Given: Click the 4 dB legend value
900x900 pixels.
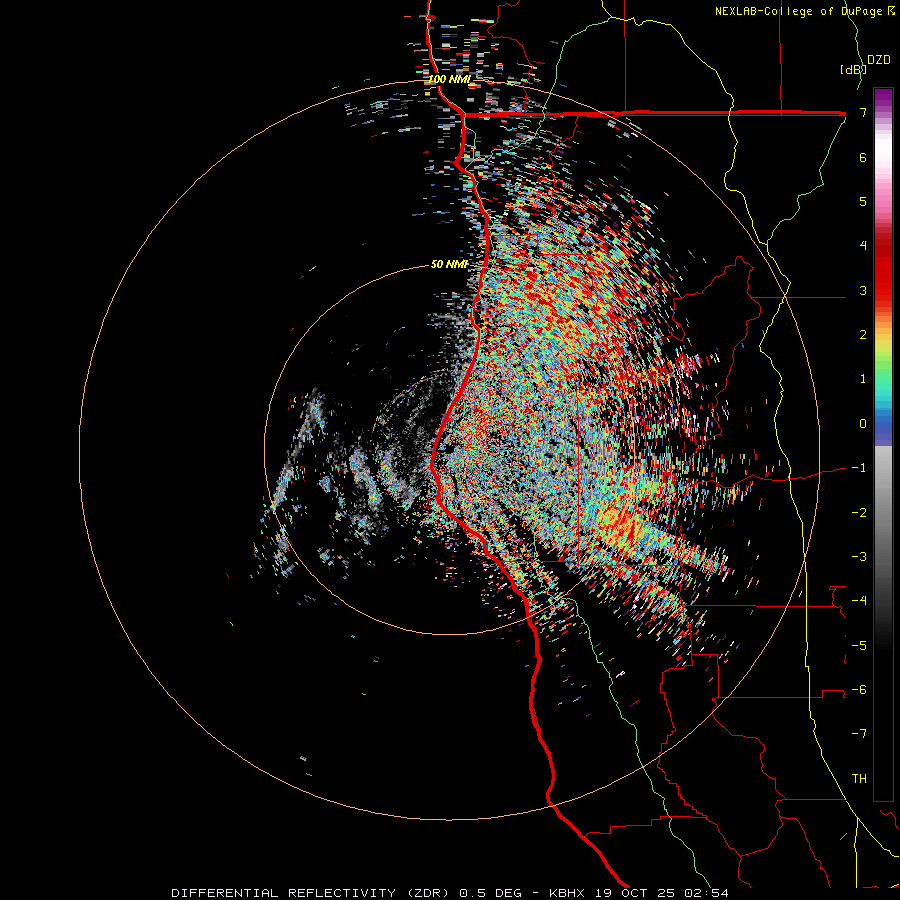Looking at the screenshot, I should coord(863,246).
